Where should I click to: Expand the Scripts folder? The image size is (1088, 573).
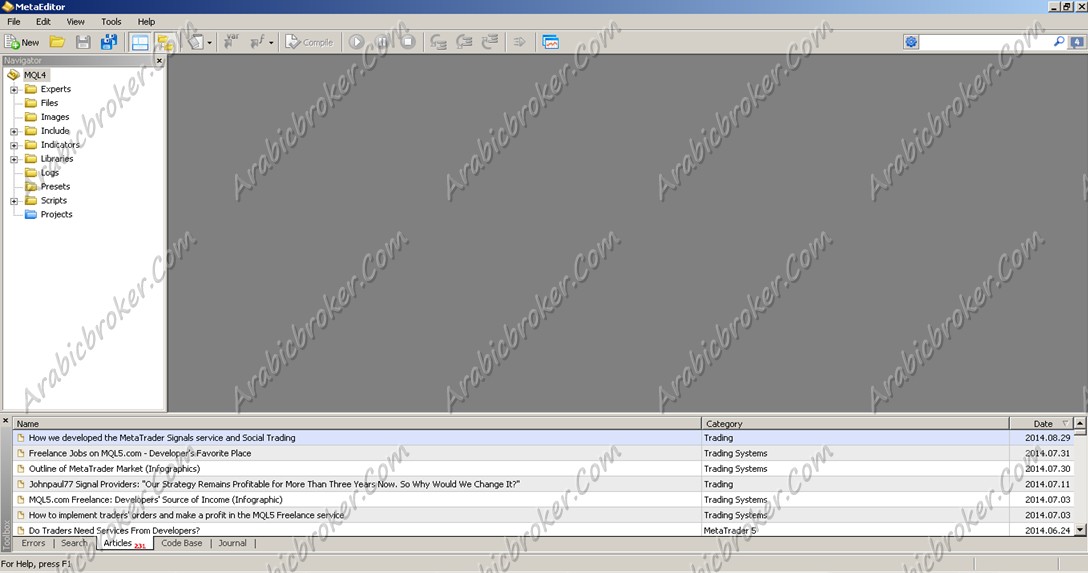[x=14, y=201]
